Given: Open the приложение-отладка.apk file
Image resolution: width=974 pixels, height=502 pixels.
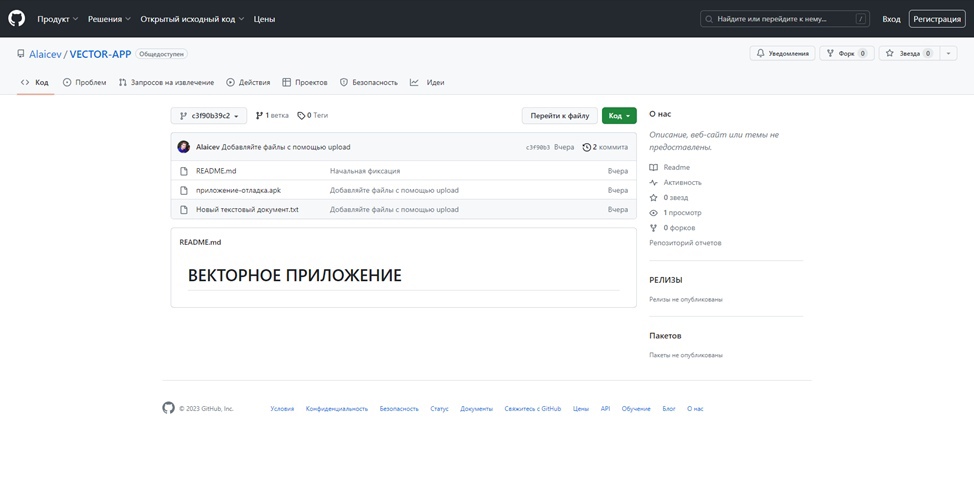Looking at the screenshot, I should (x=239, y=190).
